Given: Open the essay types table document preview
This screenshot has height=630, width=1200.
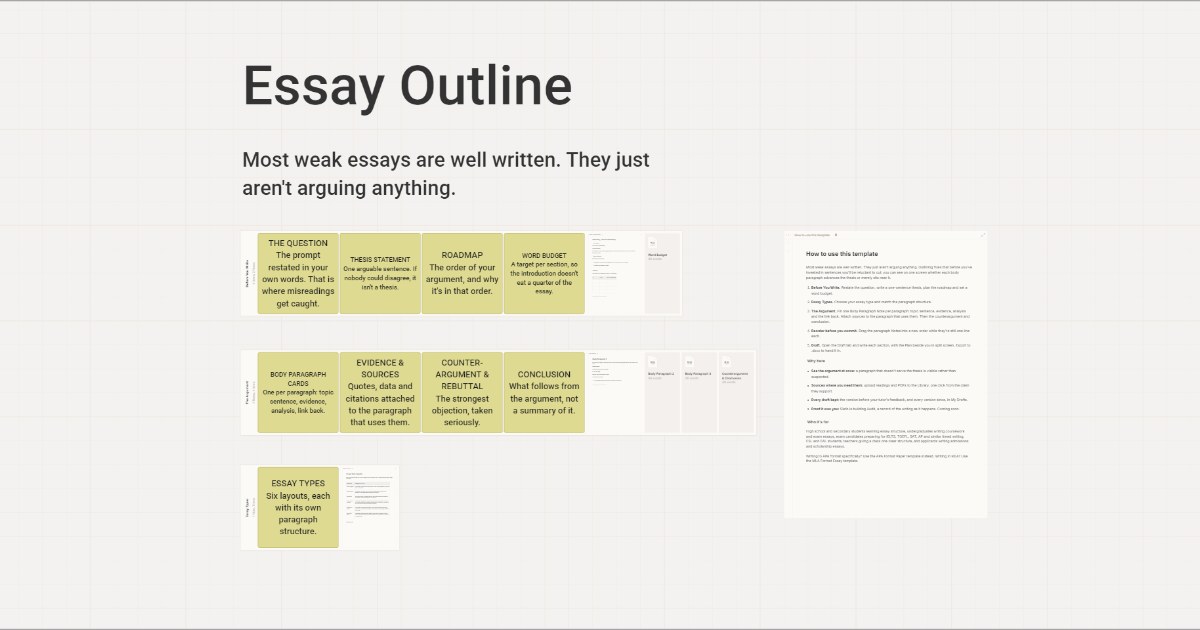Looking at the screenshot, I should (369, 507).
